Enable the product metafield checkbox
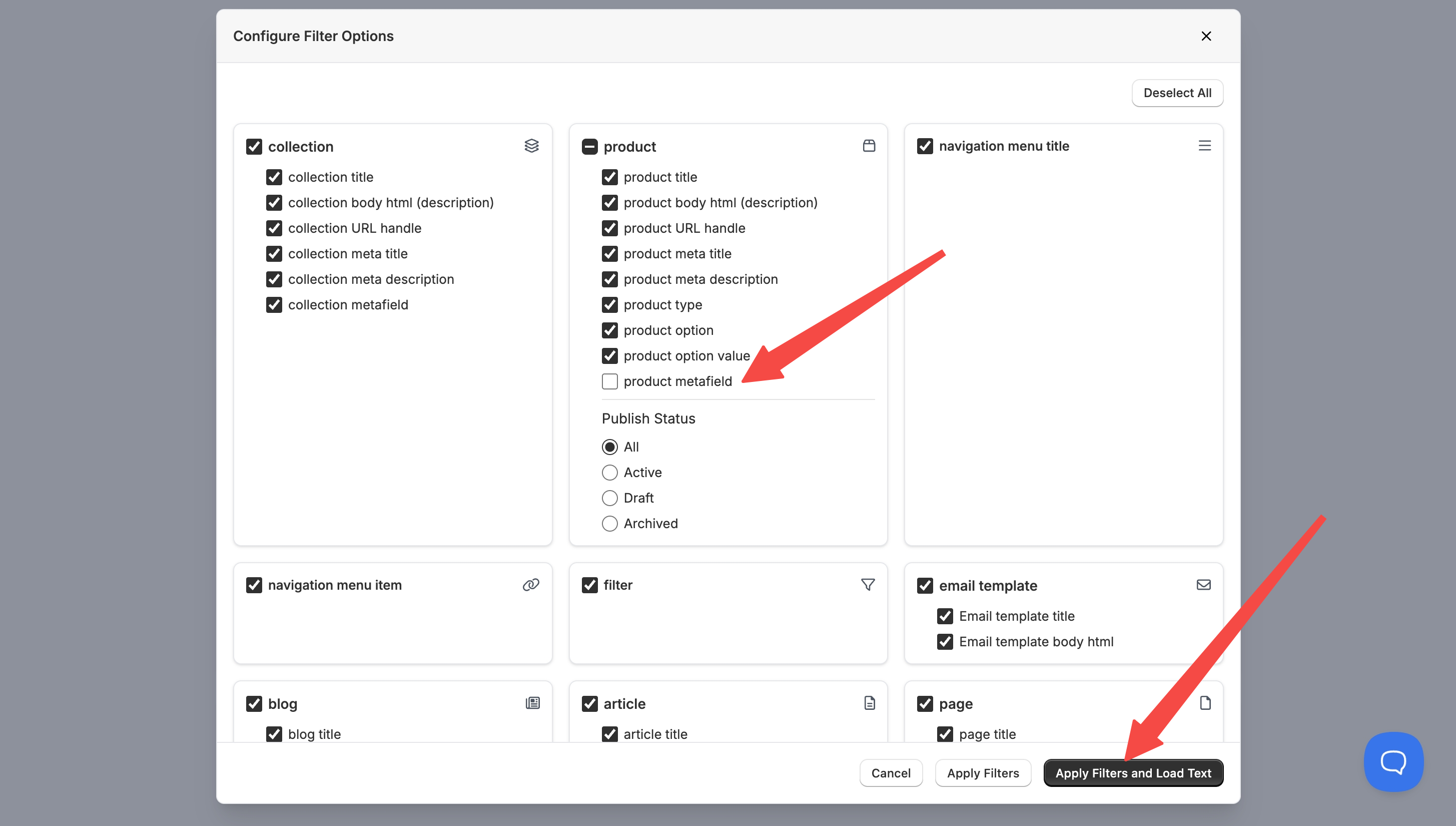The image size is (1456, 826). [x=609, y=381]
